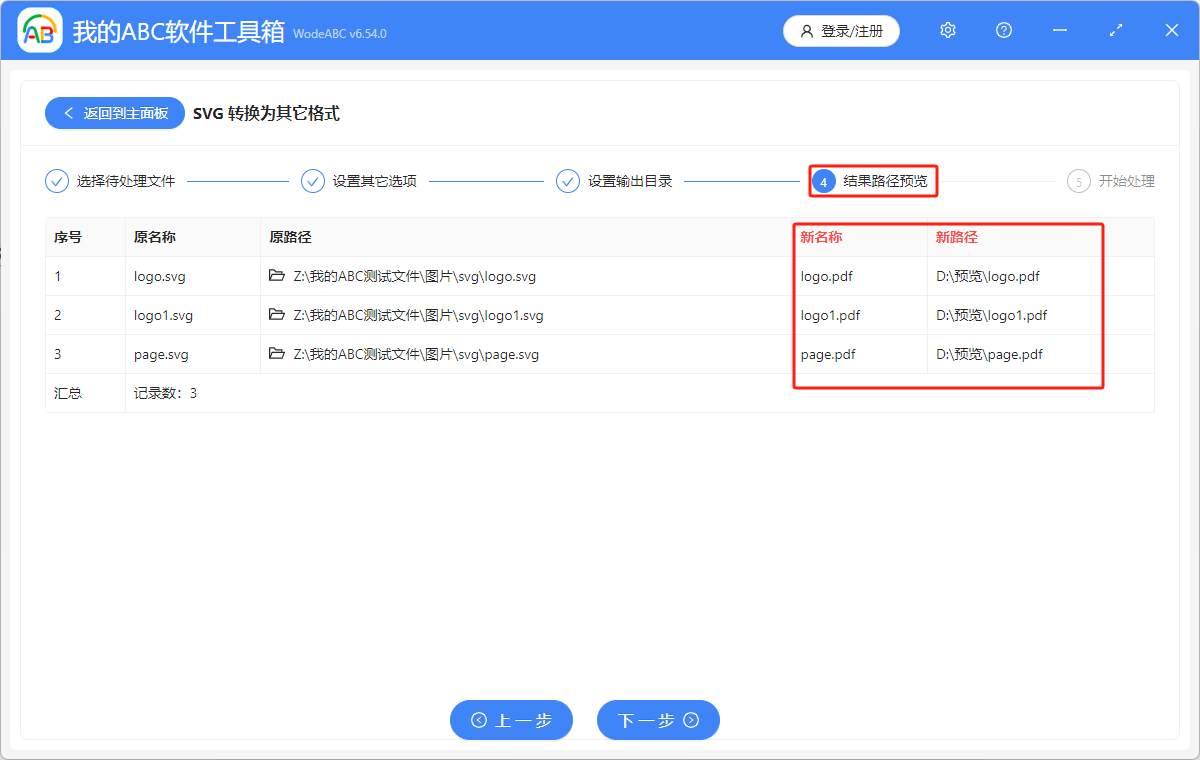1200x760 pixels.
Task: Click the folder icon next to logo1.svg path
Action: (x=278, y=315)
